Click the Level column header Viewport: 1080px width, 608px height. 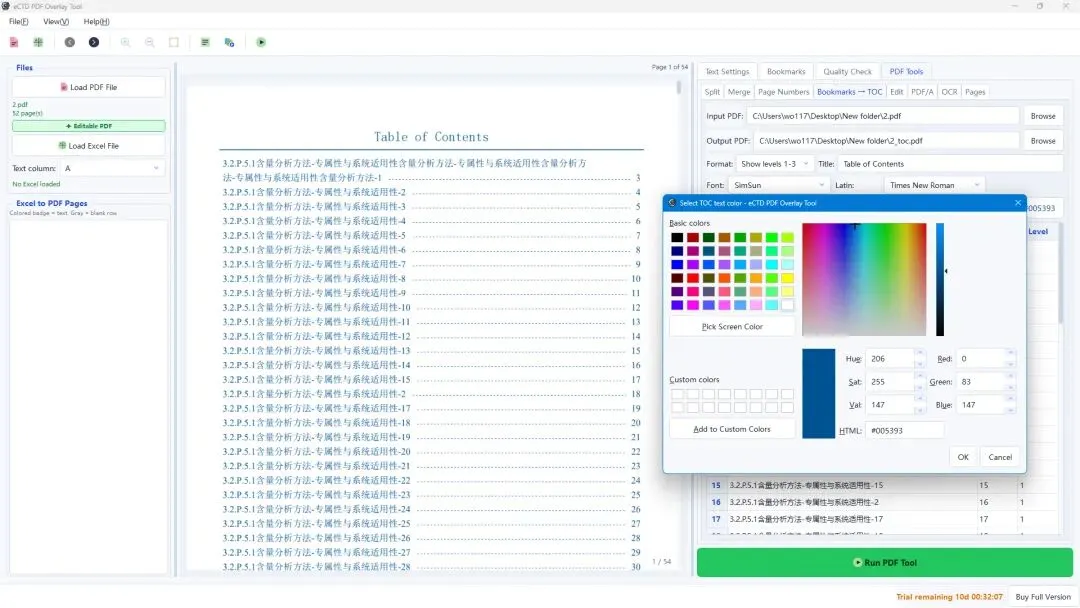tap(1037, 231)
